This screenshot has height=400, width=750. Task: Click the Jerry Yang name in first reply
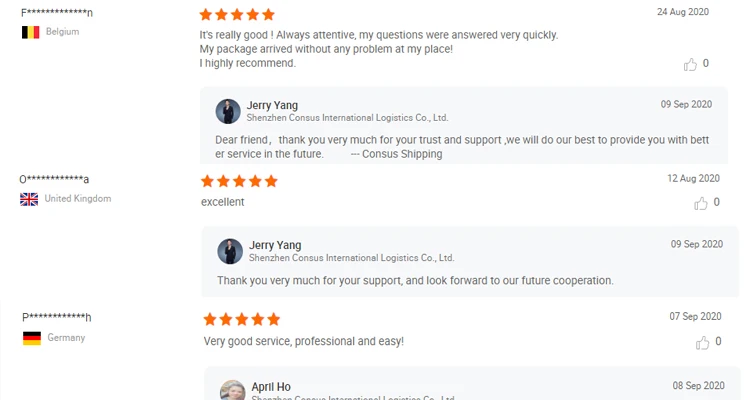pyautogui.click(x=272, y=105)
